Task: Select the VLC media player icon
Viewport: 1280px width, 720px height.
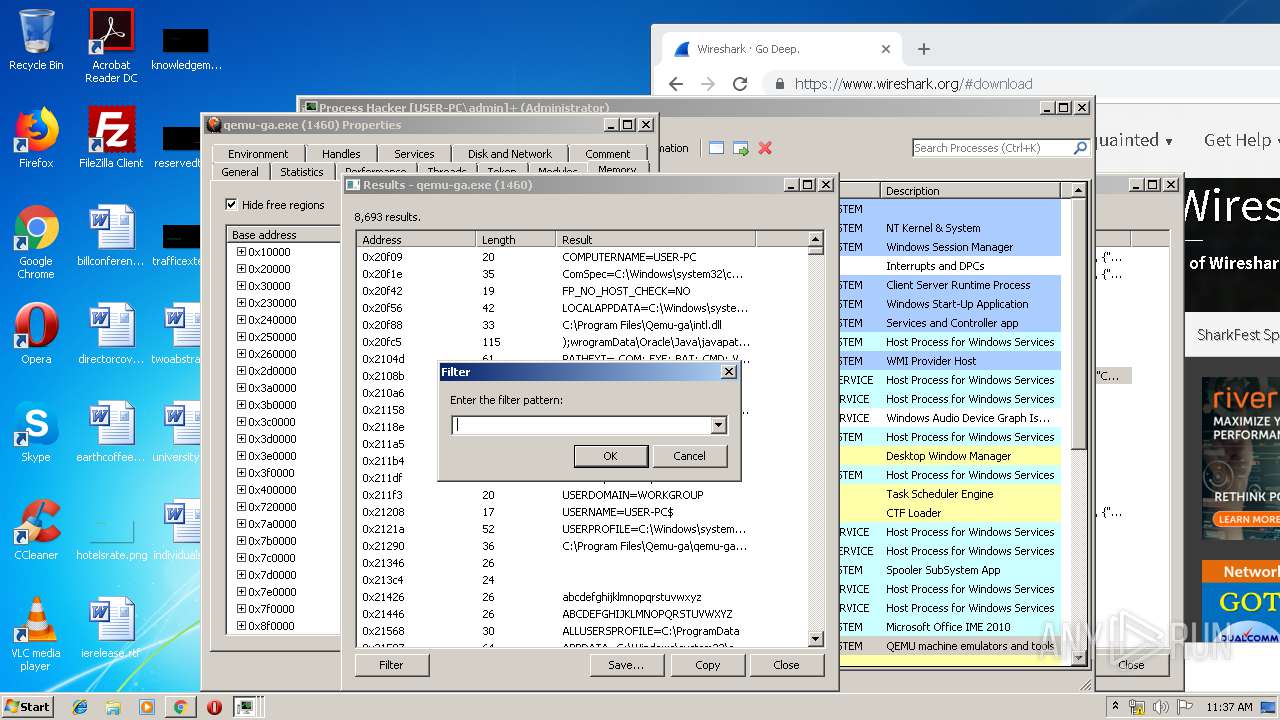Action: coord(36,634)
